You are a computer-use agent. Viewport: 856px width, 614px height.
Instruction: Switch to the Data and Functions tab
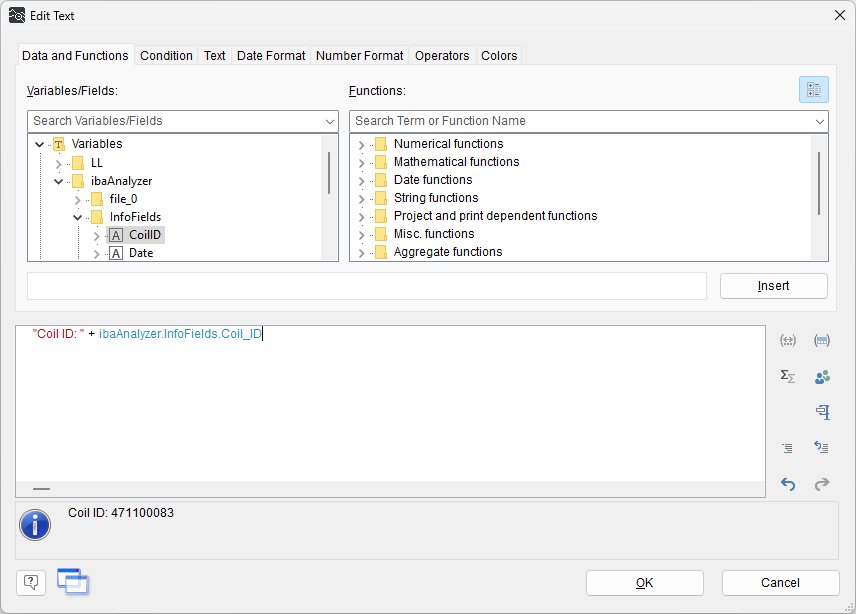[x=75, y=56]
